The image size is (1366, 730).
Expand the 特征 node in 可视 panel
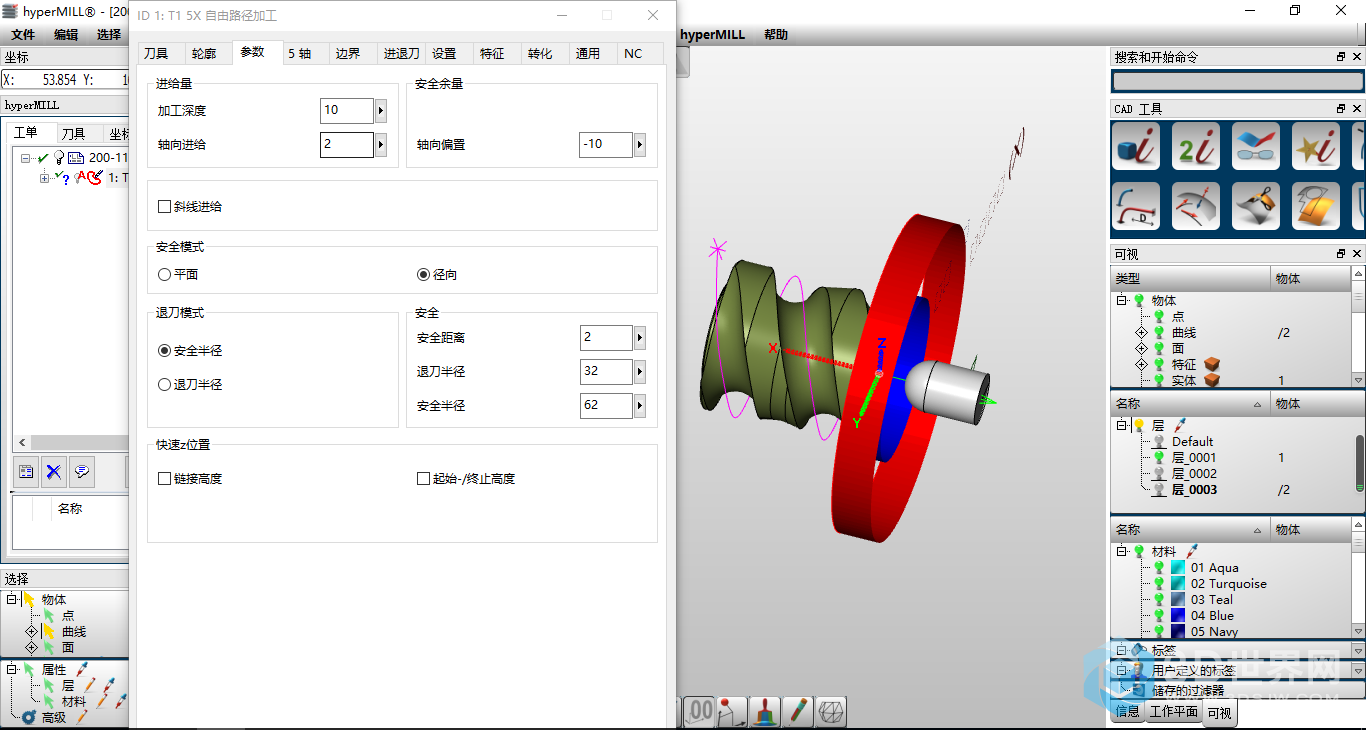1140,364
